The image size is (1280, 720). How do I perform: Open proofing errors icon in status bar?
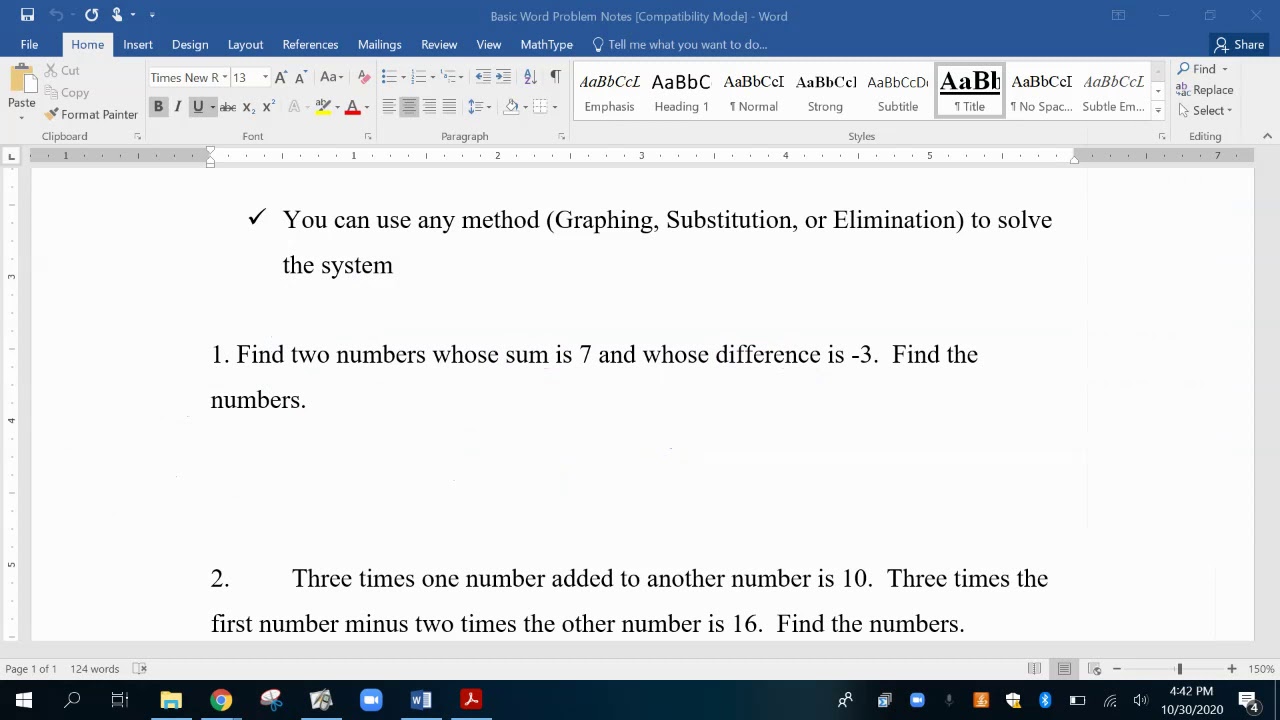(x=140, y=669)
